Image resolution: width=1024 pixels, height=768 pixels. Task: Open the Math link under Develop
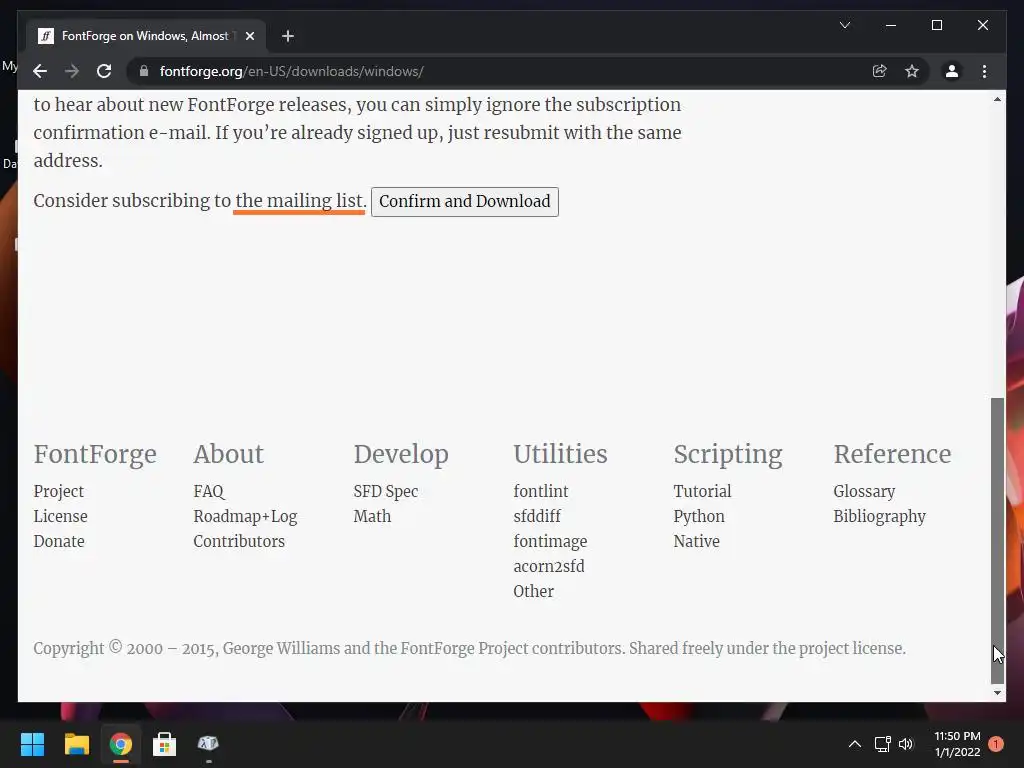372,517
